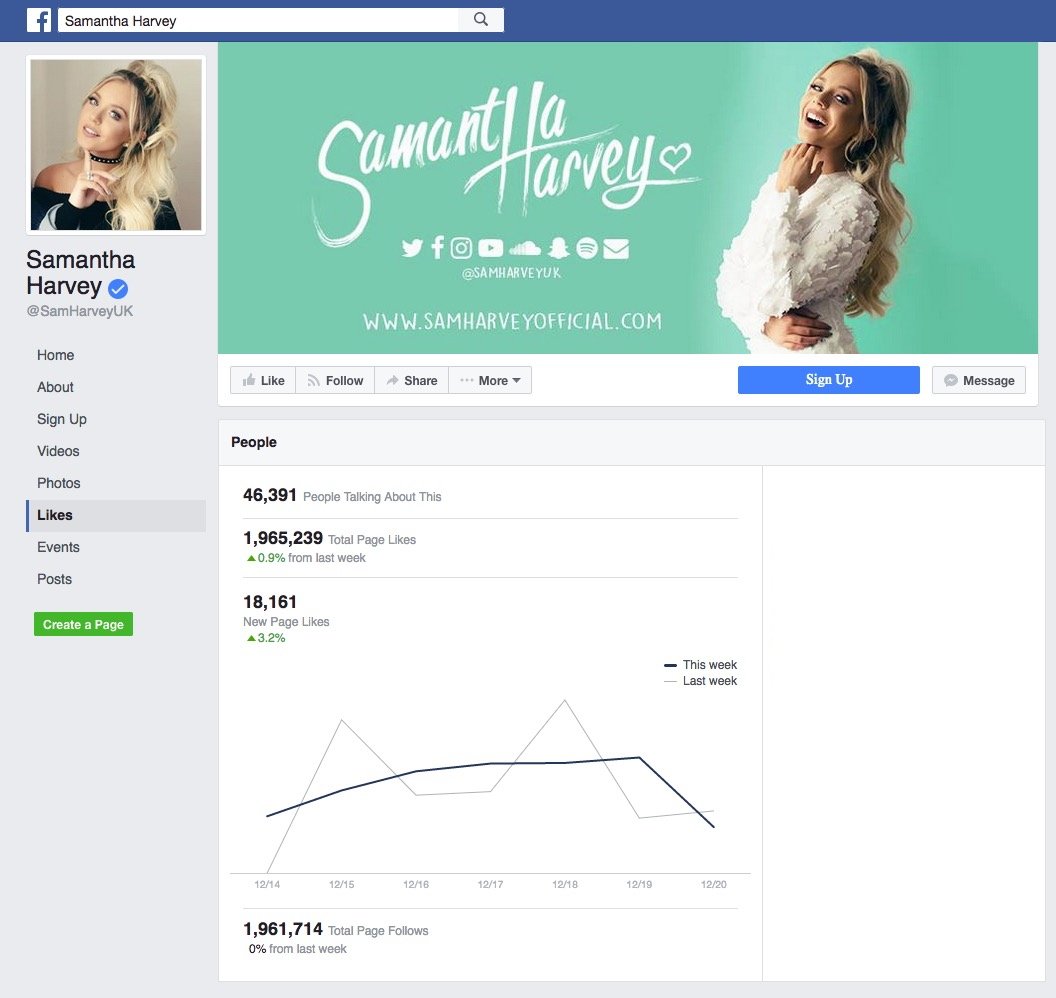Open the More dropdown menu
Image resolution: width=1056 pixels, height=998 pixels.
pyautogui.click(x=490, y=380)
